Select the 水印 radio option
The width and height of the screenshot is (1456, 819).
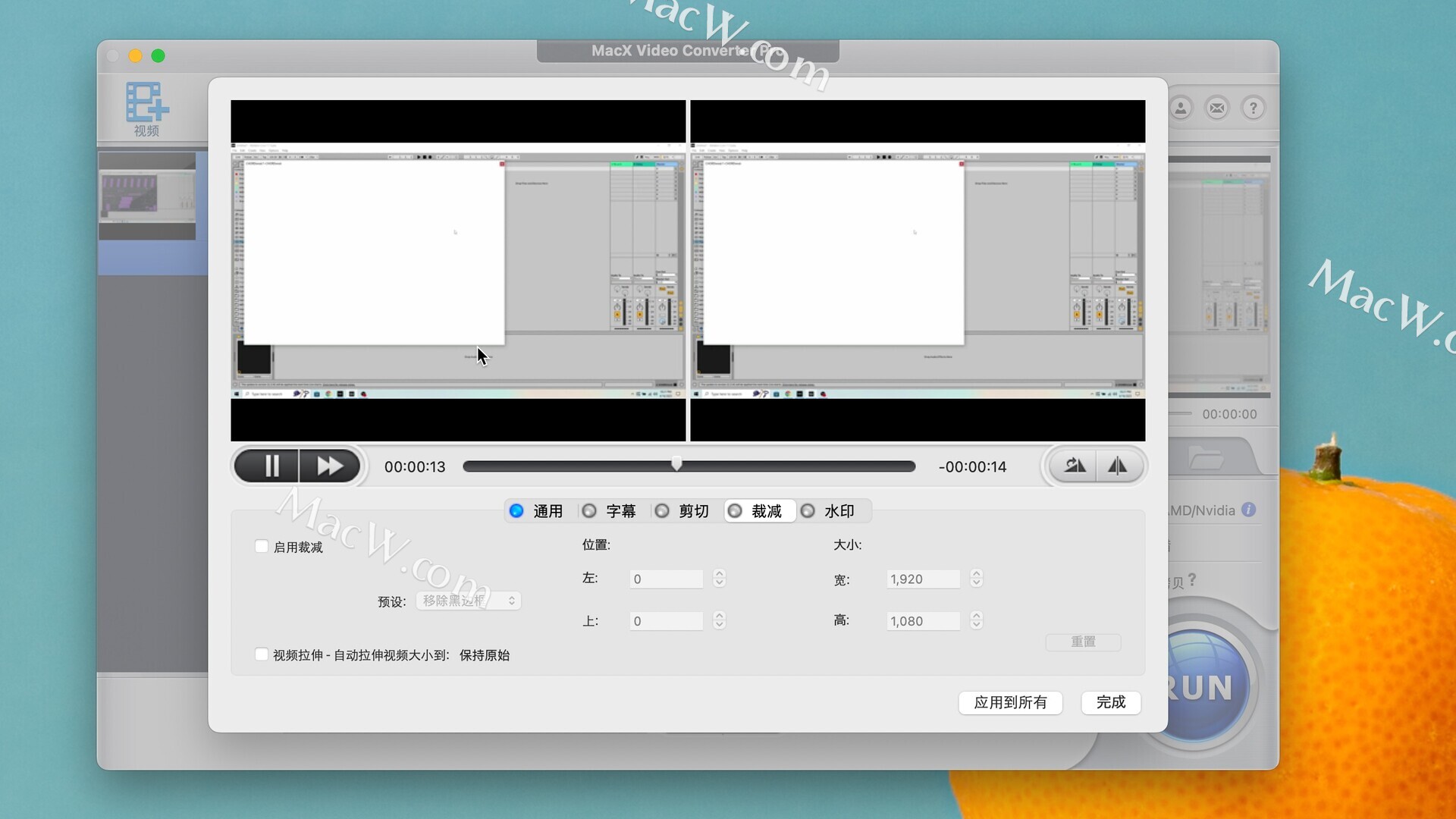point(808,510)
